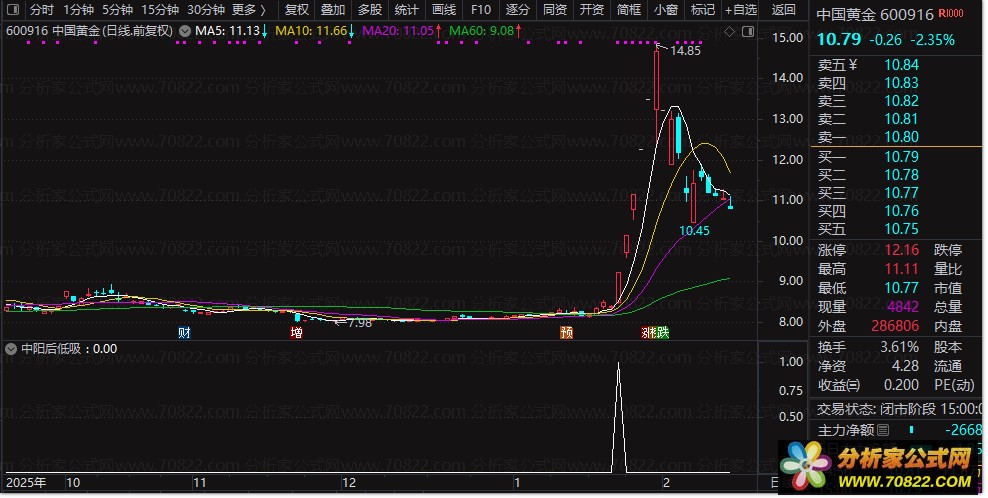This screenshot has width=988, height=498.
Task: Click the 增 event marker icon
Action: [x=296, y=332]
